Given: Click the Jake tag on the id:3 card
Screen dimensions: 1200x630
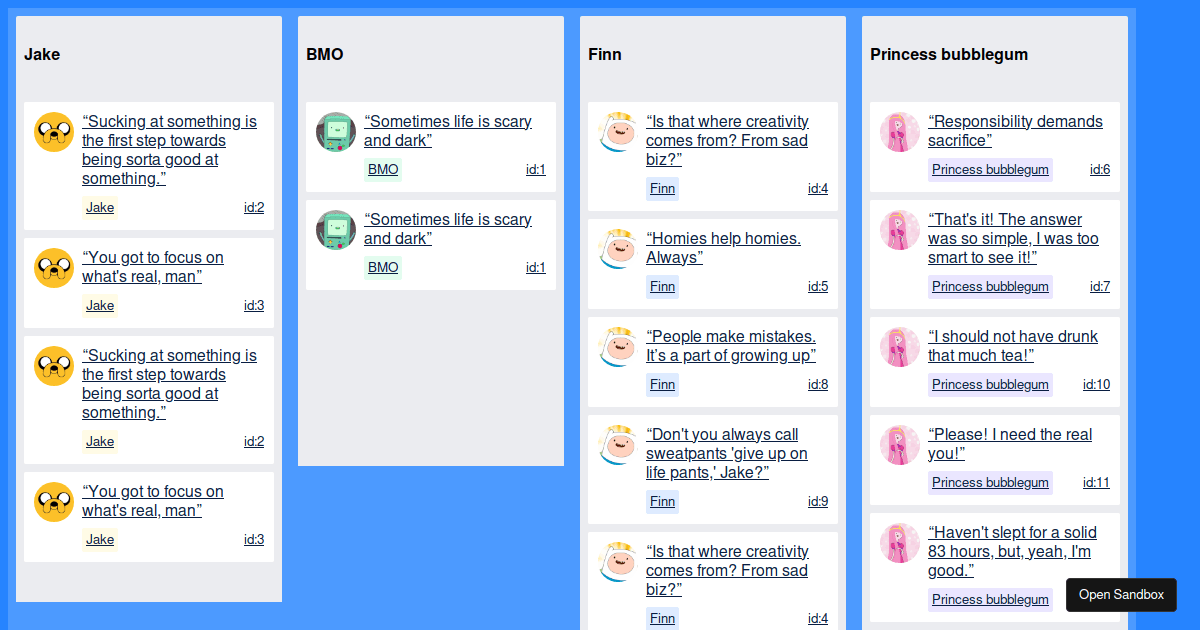Looking at the screenshot, I should (x=100, y=305).
